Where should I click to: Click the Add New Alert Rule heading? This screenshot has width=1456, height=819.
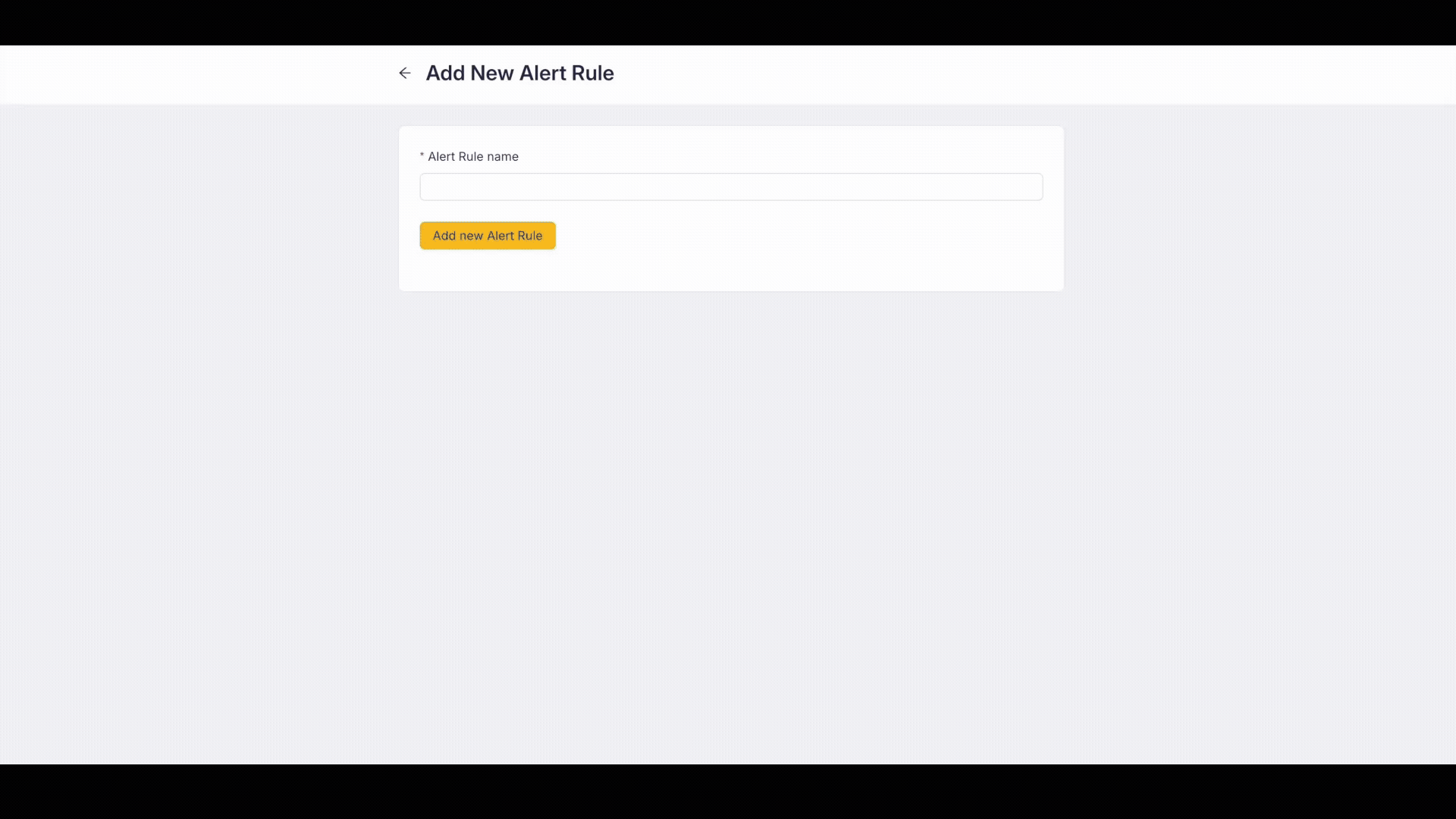pos(519,73)
